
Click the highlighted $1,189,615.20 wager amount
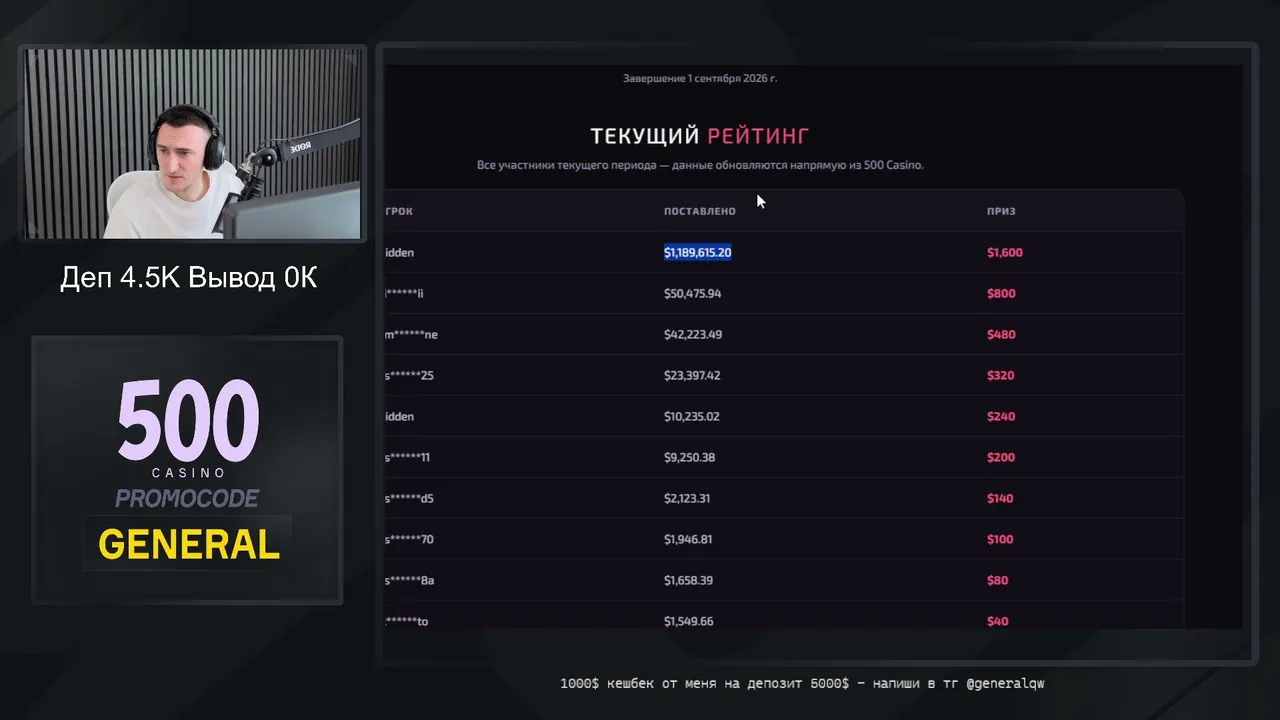[697, 252]
